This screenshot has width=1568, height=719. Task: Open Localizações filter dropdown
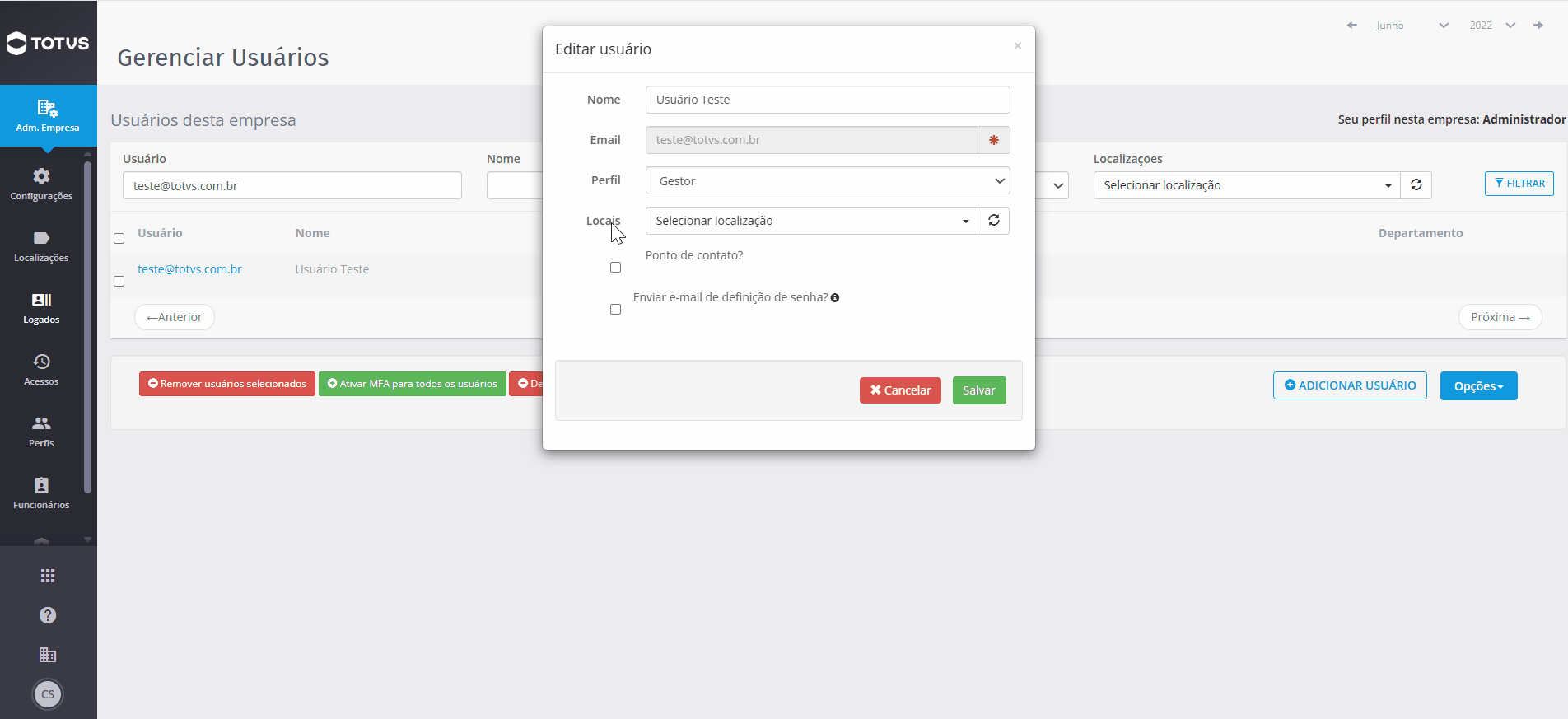[1247, 185]
